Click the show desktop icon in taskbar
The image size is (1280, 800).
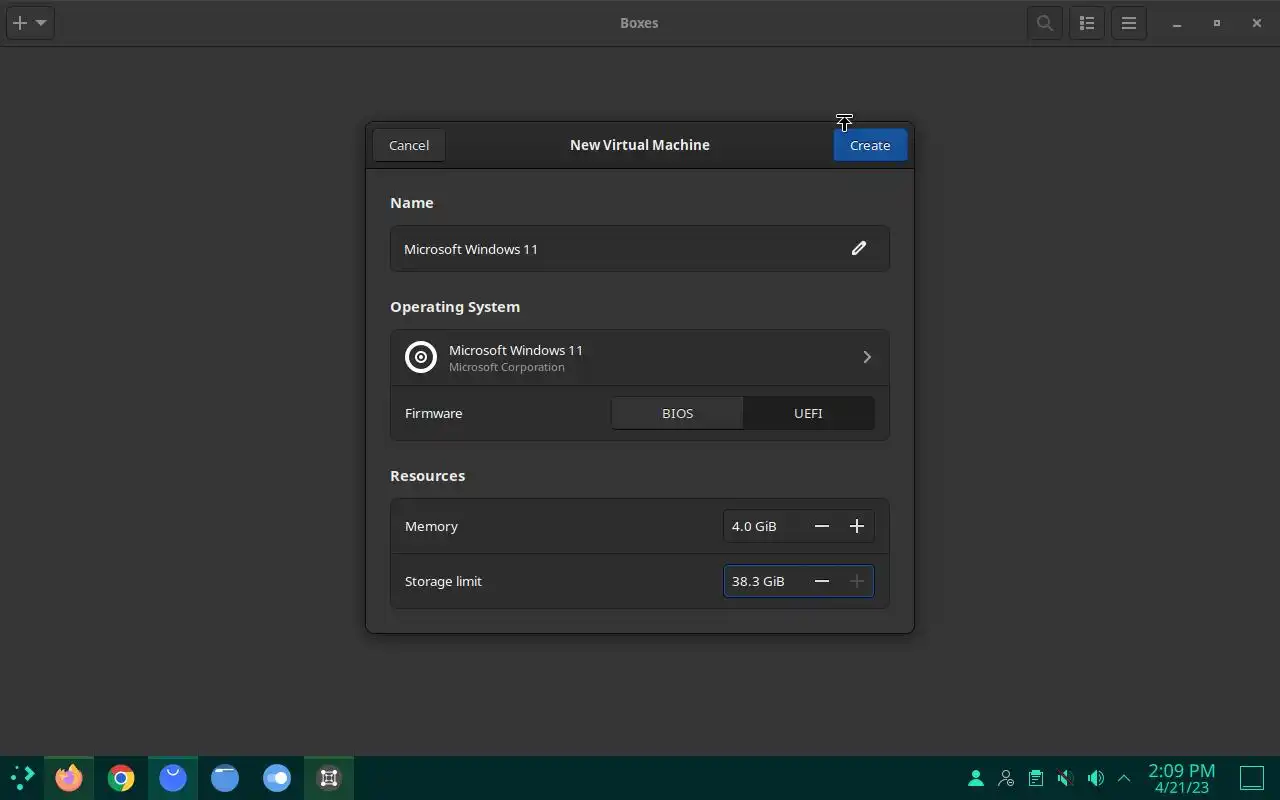click(x=1252, y=777)
